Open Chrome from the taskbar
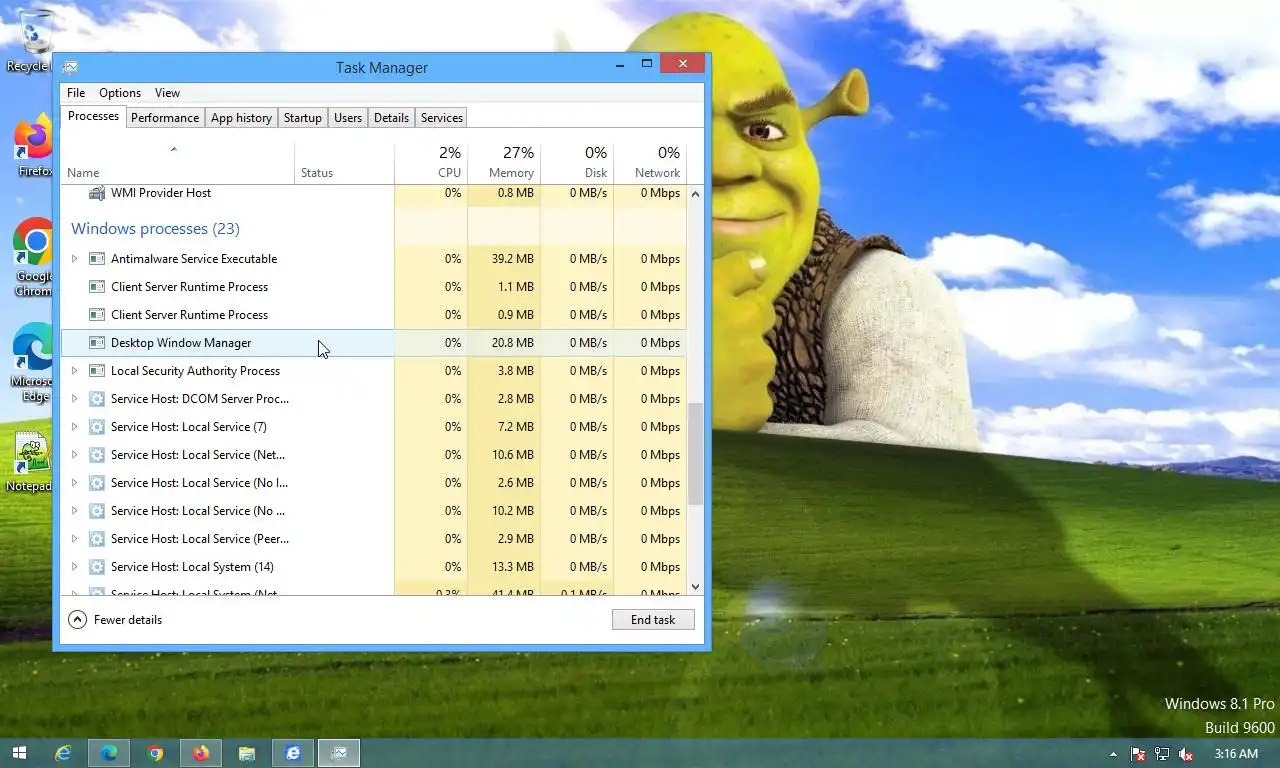 pos(155,753)
